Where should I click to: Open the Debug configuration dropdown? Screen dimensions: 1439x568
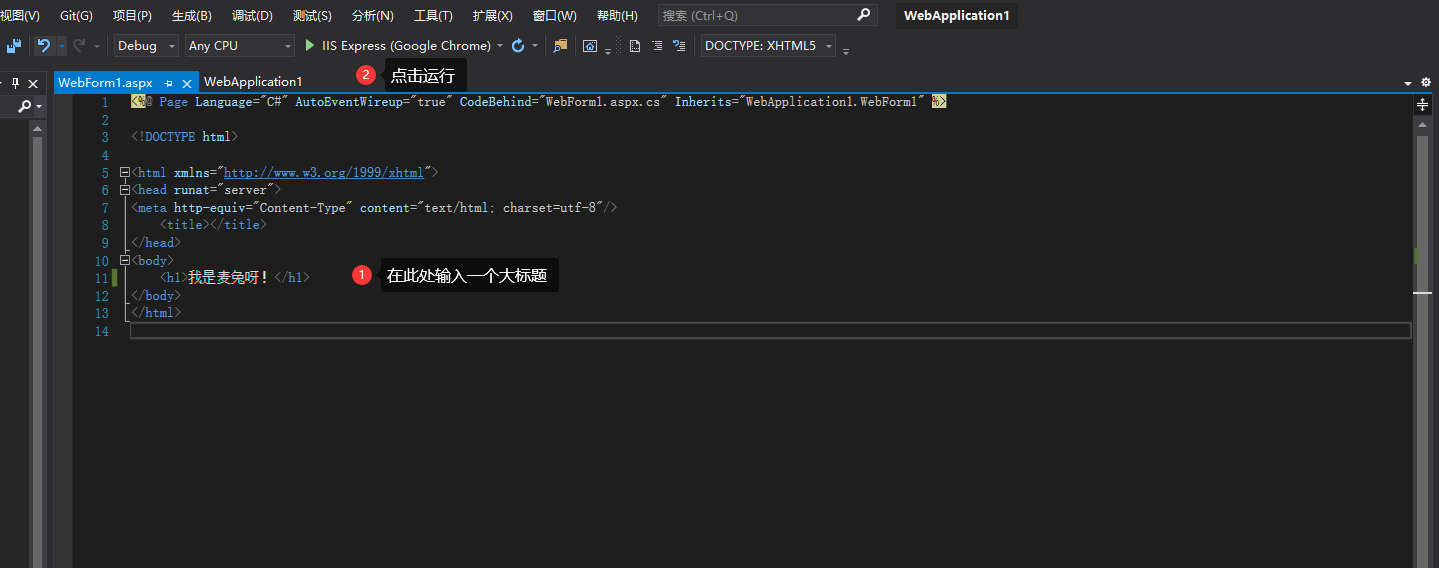tap(146, 46)
